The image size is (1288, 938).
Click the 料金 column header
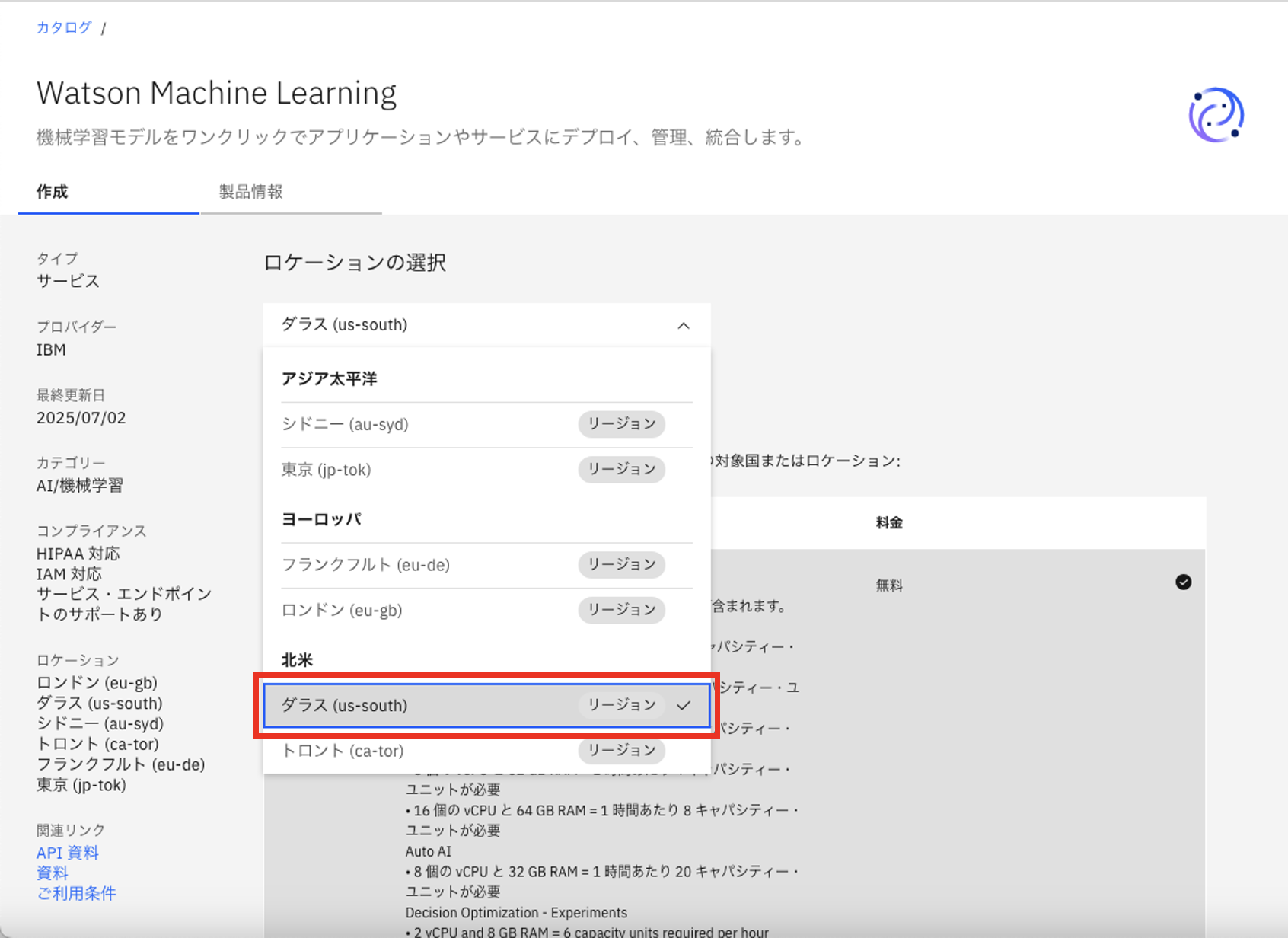pos(889,523)
